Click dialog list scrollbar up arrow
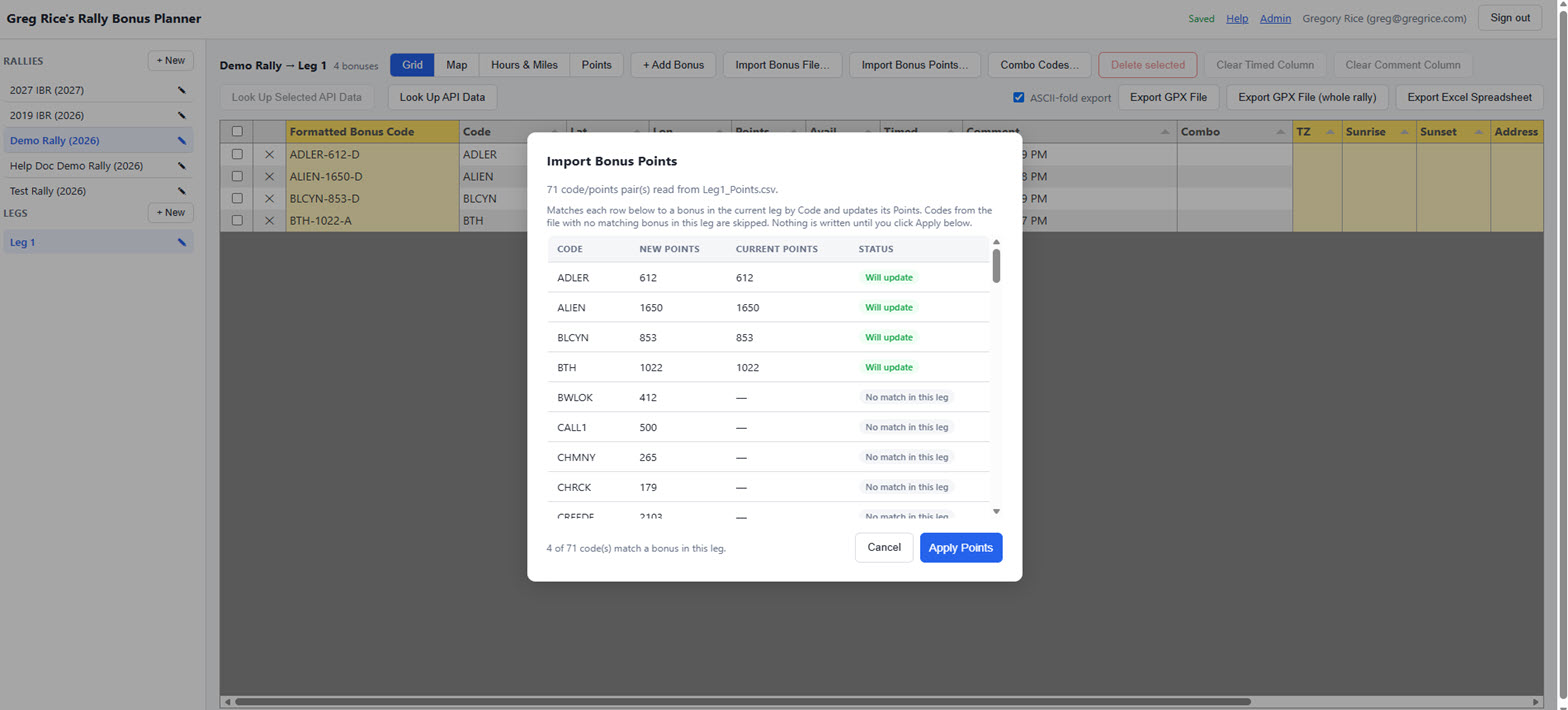Image resolution: width=1568 pixels, height=710 pixels. coord(996,242)
